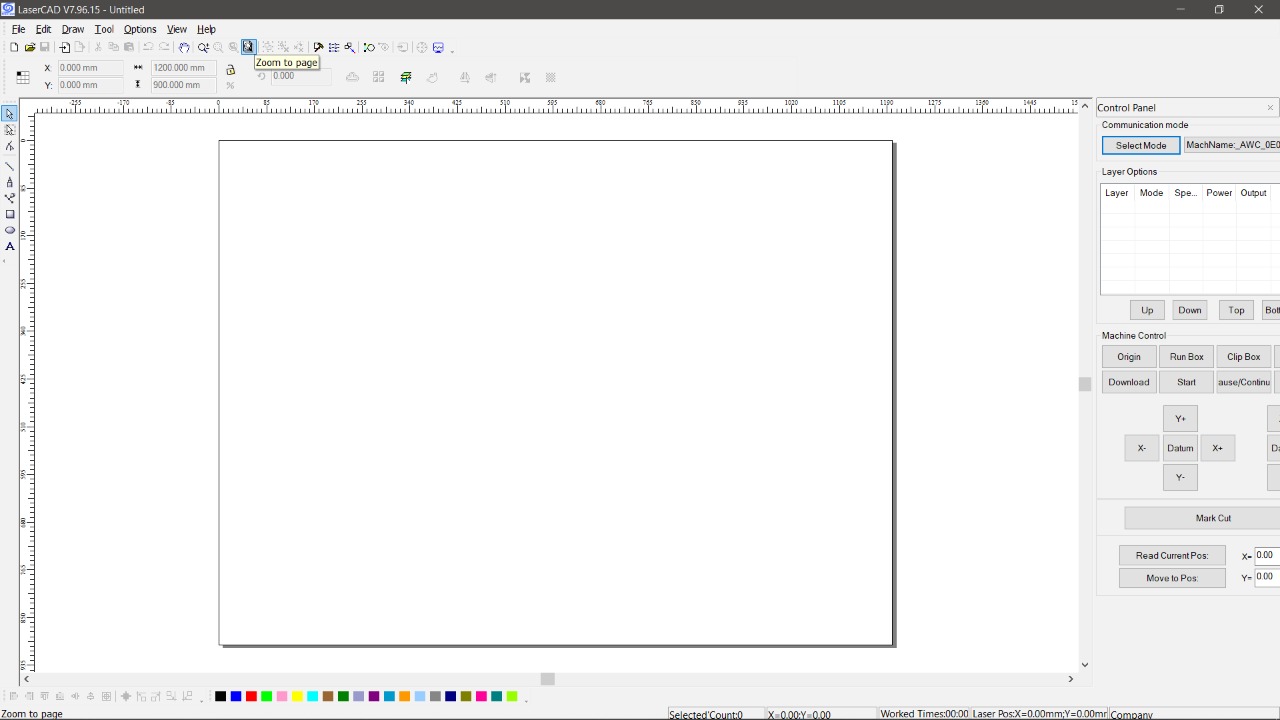Open the Draw menu
1280x720 pixels.
pos(73,29)
